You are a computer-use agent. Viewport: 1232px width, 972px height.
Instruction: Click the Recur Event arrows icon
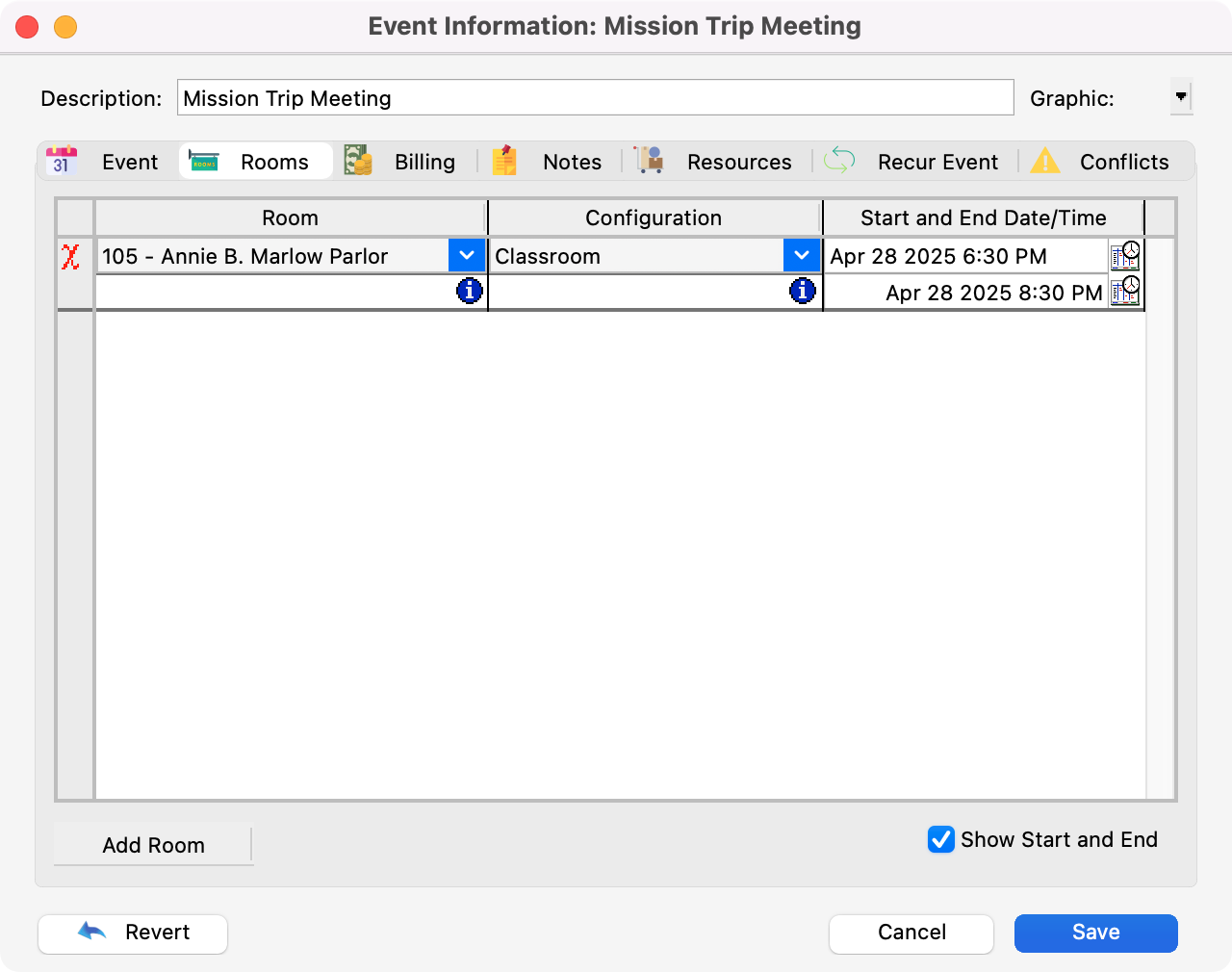pos(839,162)
